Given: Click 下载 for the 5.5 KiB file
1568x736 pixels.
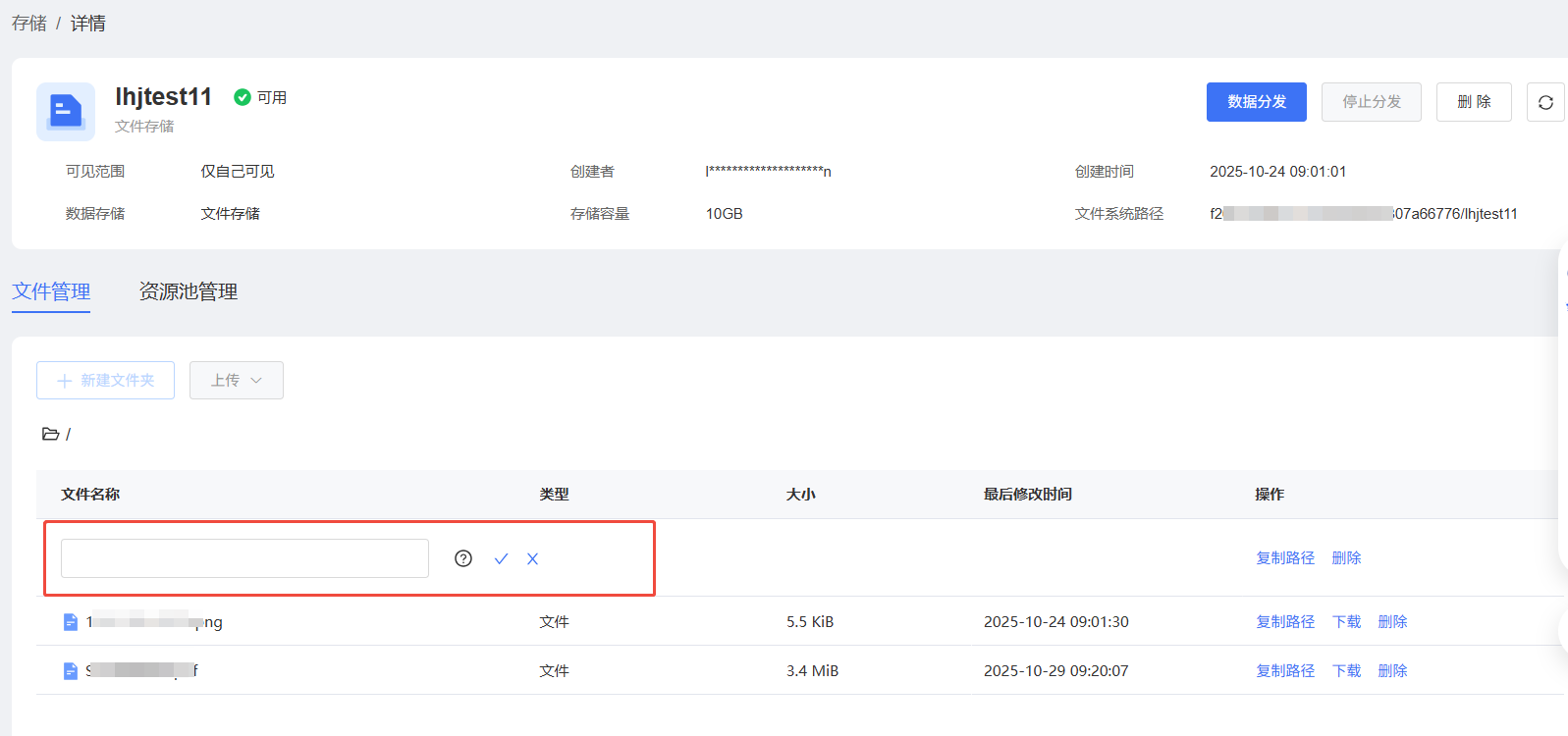Looking at the screenshot, I should point(1346,622).
